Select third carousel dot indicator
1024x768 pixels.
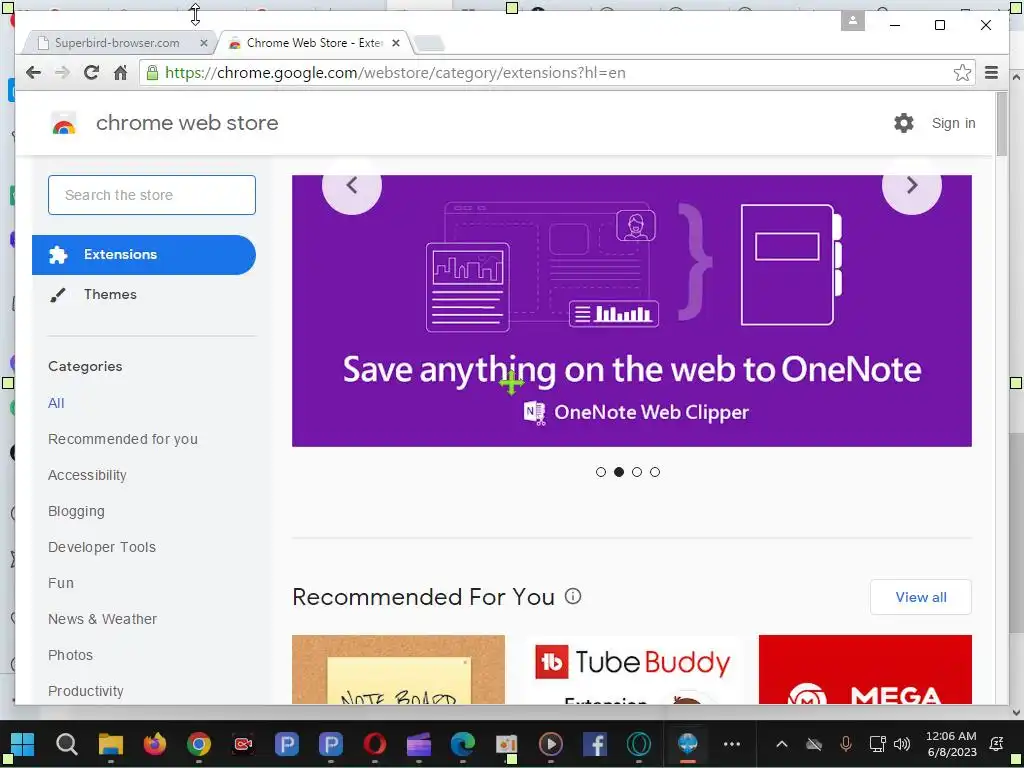[637, 472]
